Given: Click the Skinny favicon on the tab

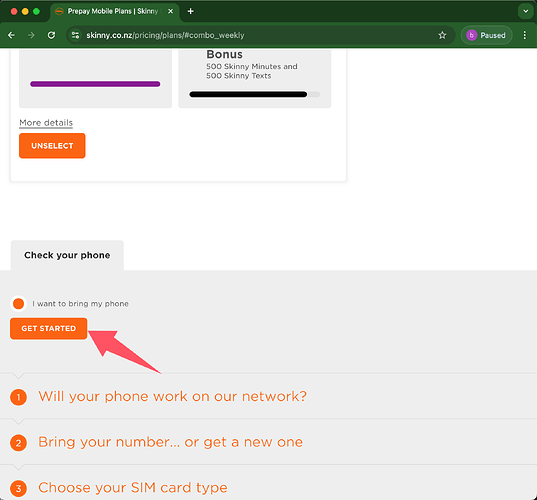Looking at the screenshot, I should coord(59,11).
